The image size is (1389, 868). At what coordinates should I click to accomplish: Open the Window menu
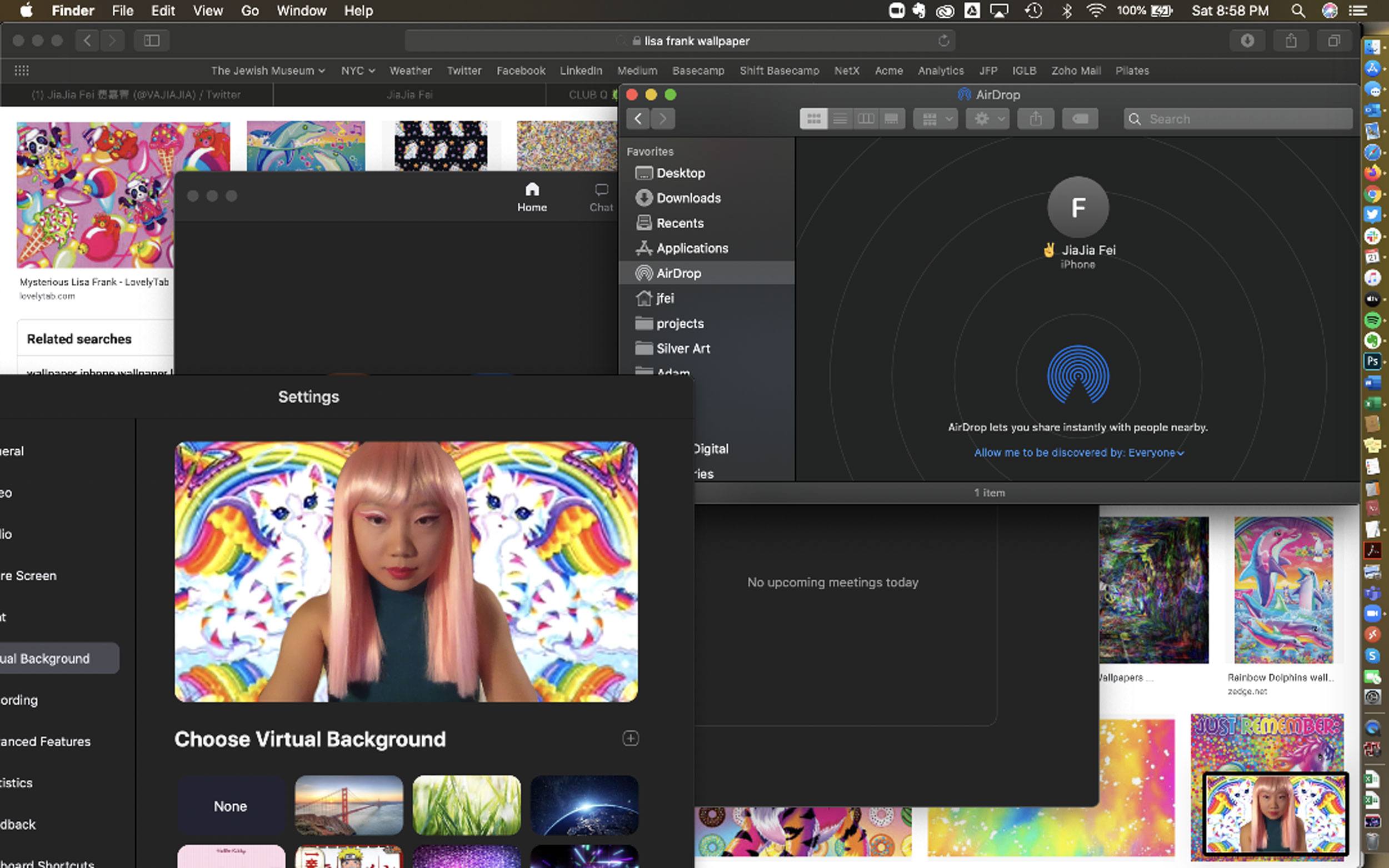(302, 11)
